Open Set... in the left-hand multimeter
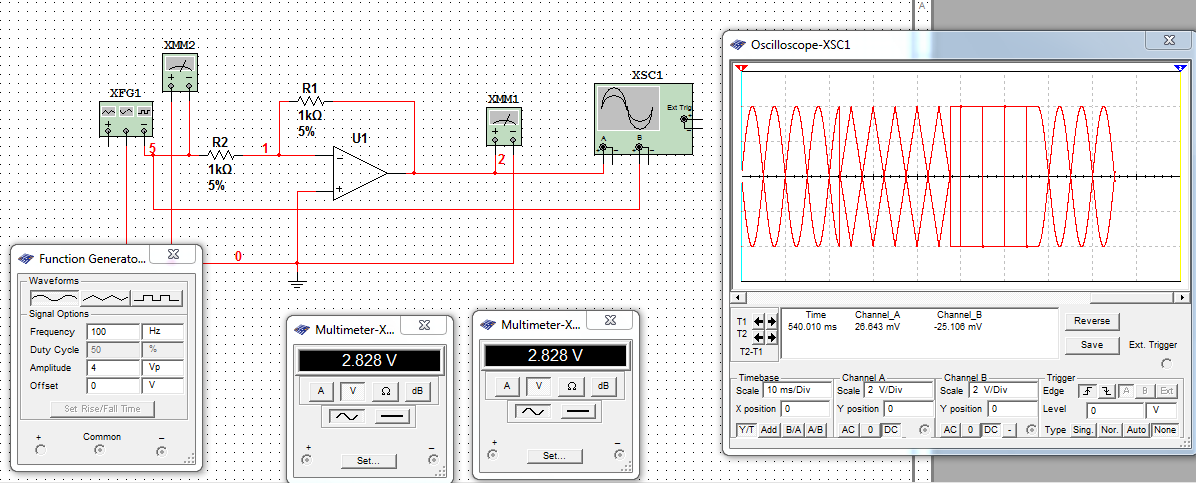The height and width of the screenshot is (483, 1196). click(x=369, y=460)
